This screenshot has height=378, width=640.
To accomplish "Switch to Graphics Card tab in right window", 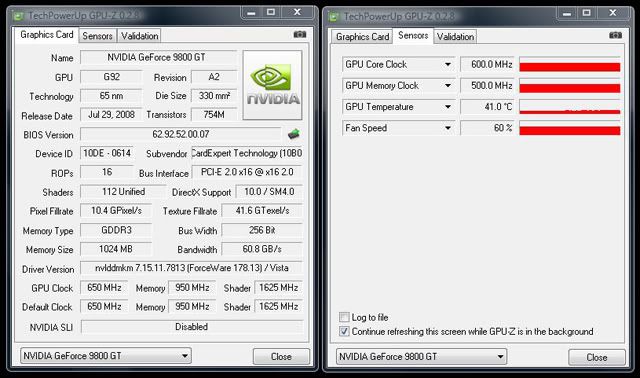I will pos(362,37).
